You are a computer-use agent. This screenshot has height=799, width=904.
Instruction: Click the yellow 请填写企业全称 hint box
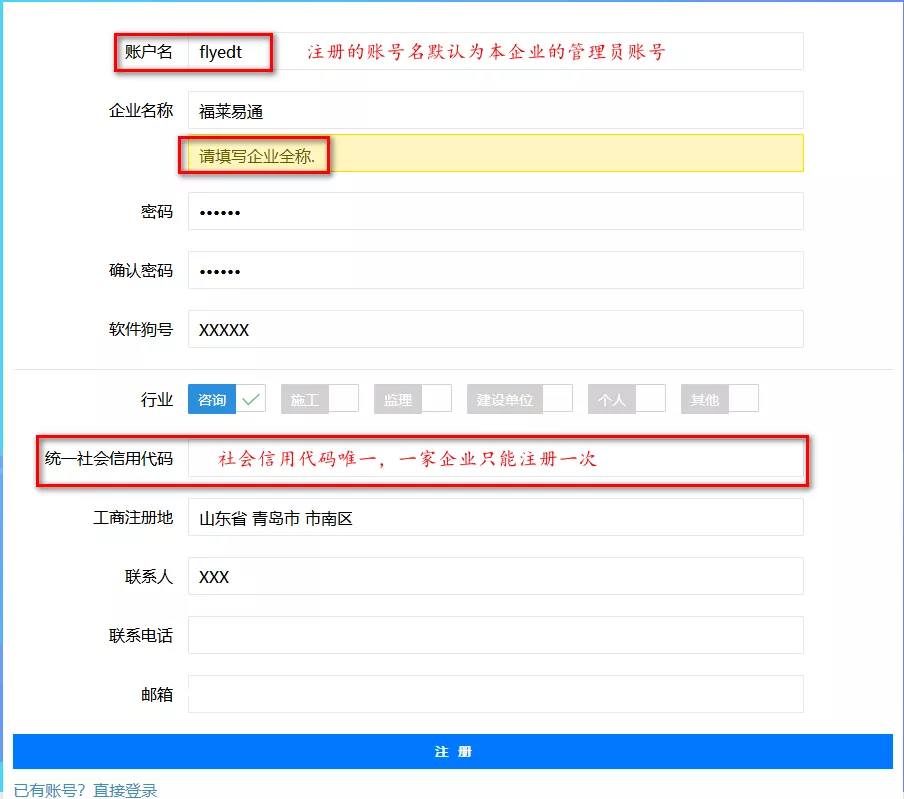[495, 154]
